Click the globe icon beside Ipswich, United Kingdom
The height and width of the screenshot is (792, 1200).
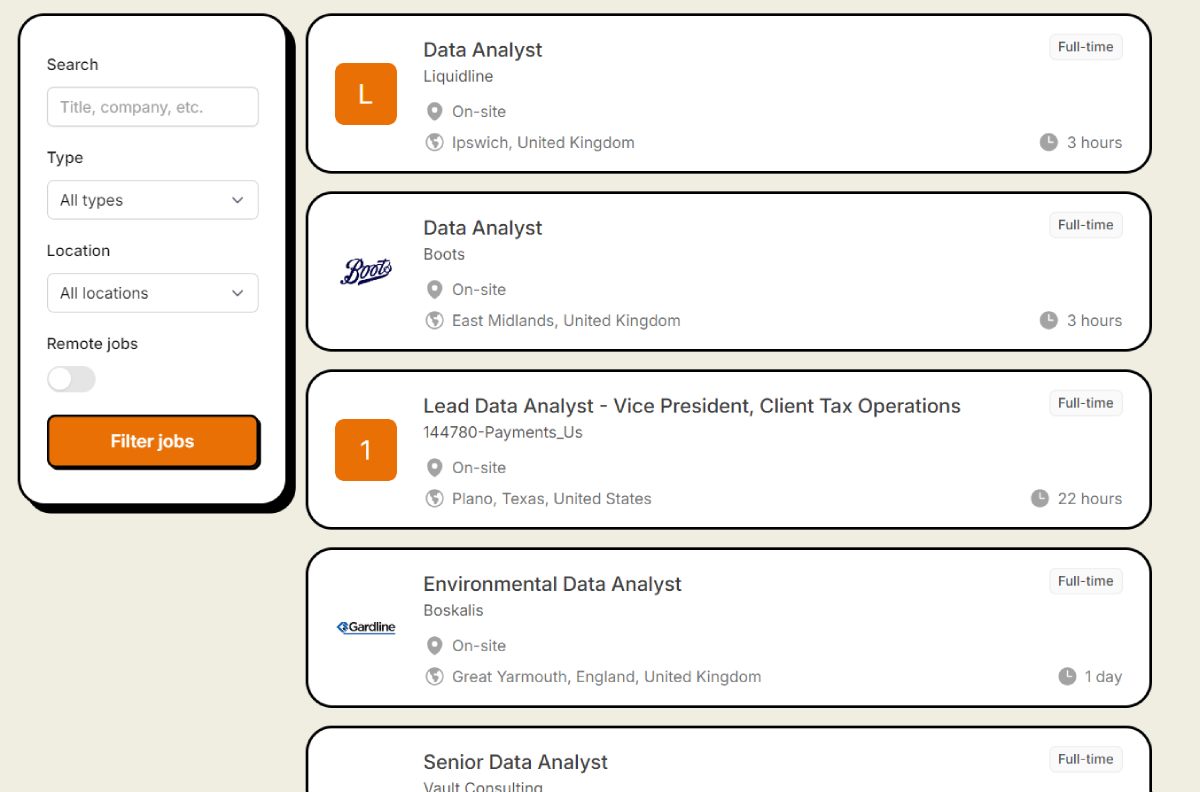click(434, 142)
